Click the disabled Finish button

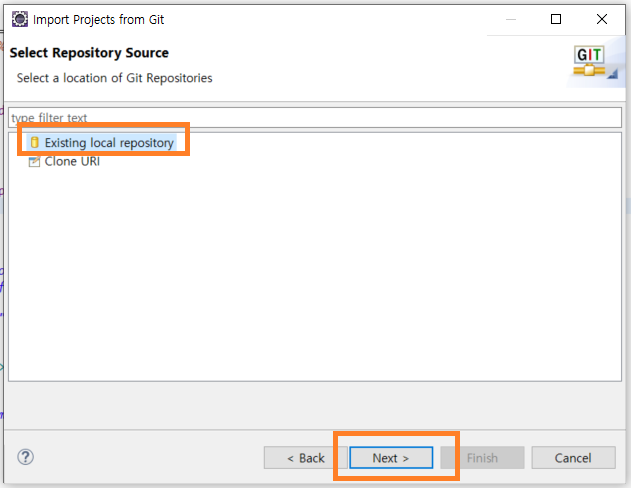[482, 457]
